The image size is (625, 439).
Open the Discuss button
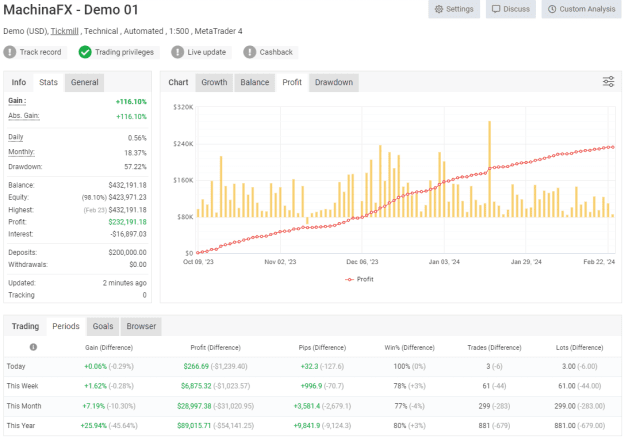[x=511, y=9]
